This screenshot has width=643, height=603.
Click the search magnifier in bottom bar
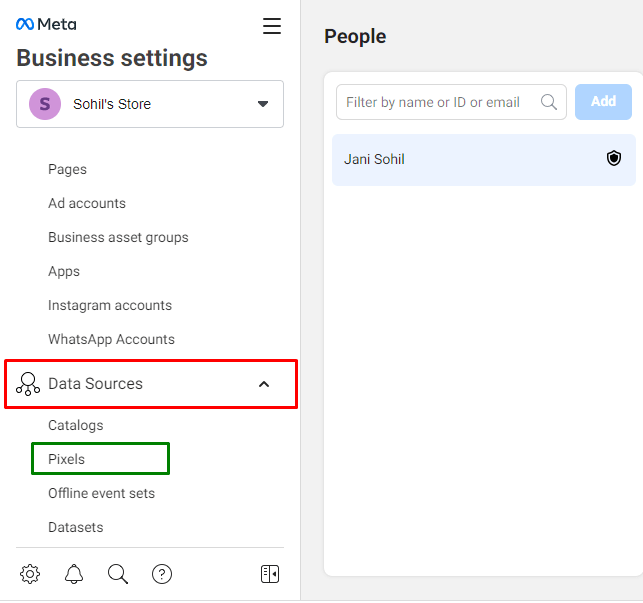point(118,574)
